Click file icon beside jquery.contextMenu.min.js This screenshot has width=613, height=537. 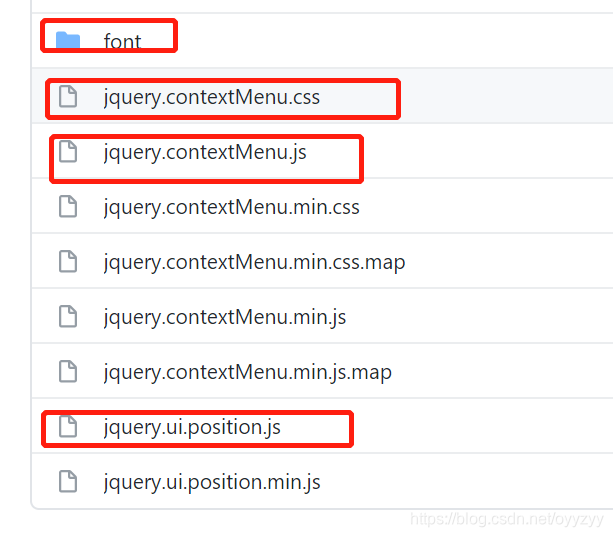click(x=68, y=316)
